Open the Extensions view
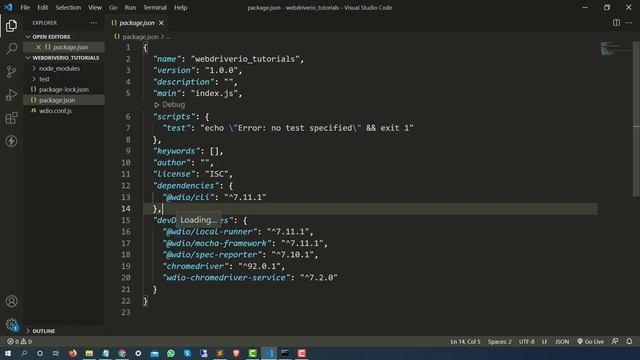640x360 pixels. coord(11,118)
